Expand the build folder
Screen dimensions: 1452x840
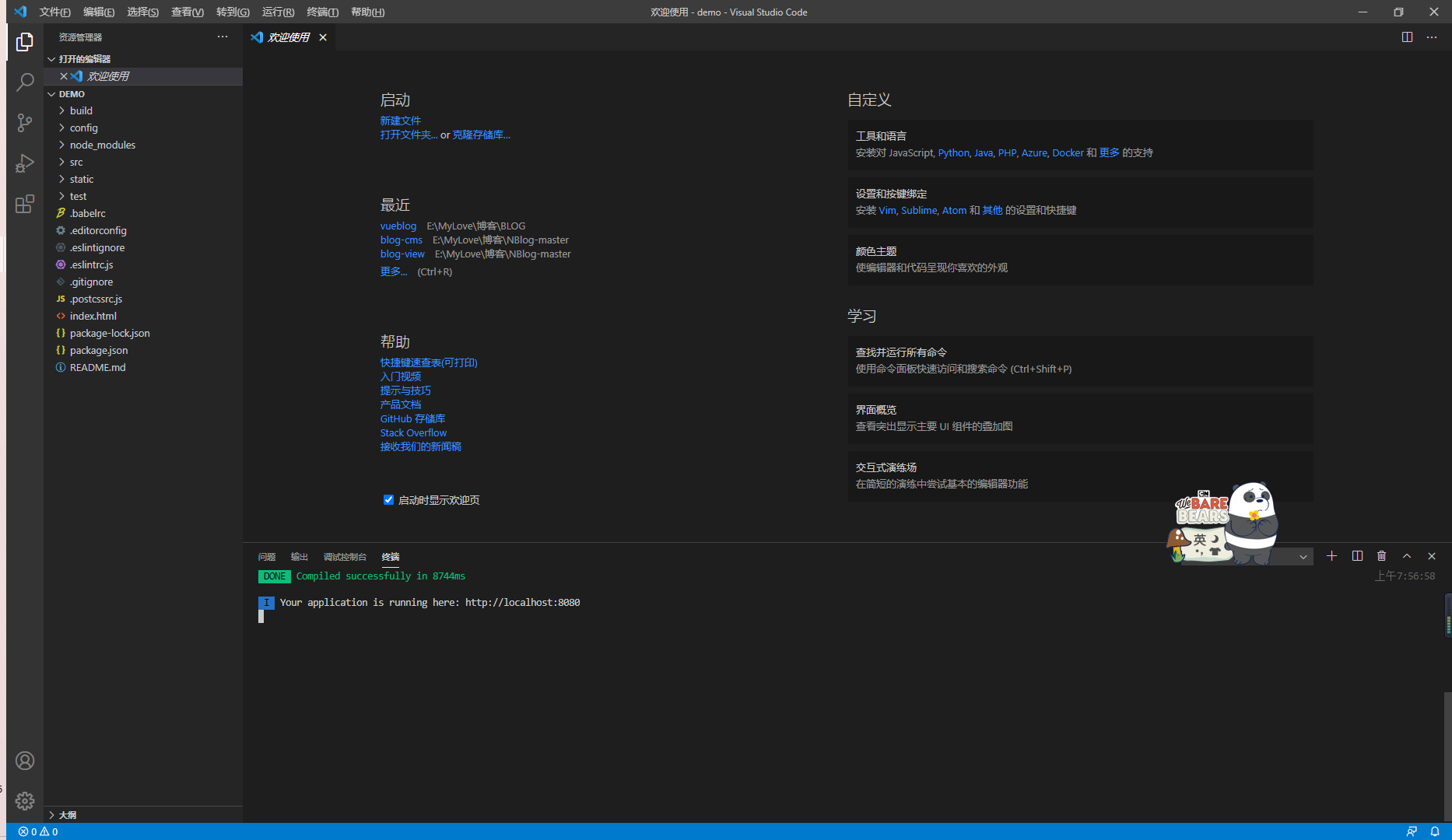pyautogui.click(x=81, y=110)
